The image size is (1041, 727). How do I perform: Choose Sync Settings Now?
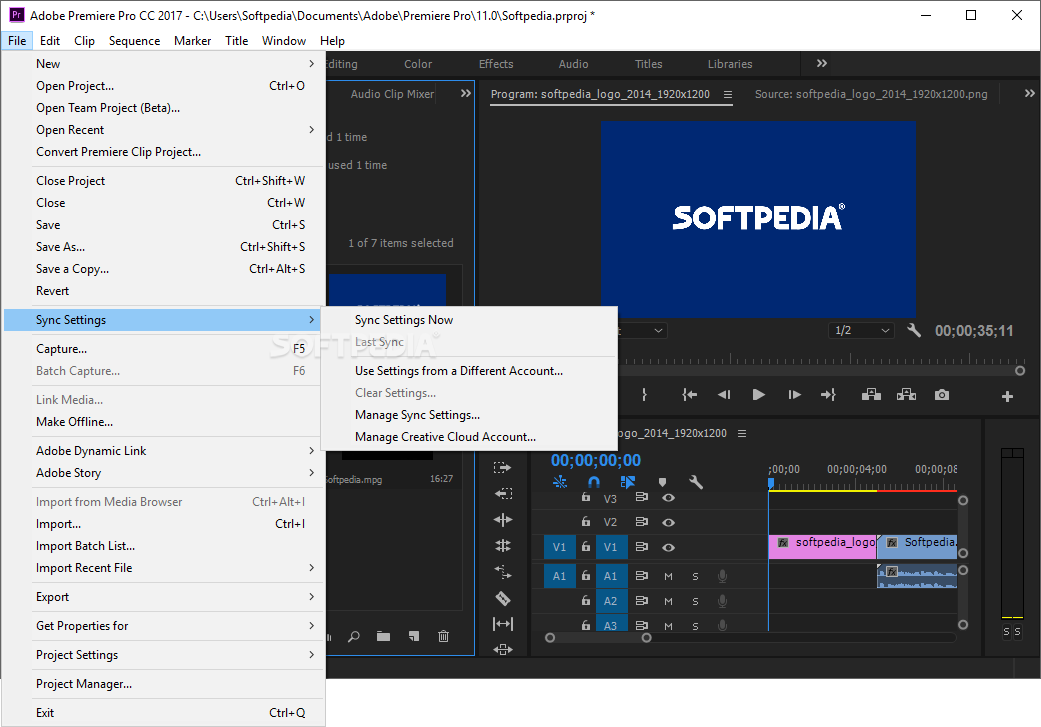[469, 320]
